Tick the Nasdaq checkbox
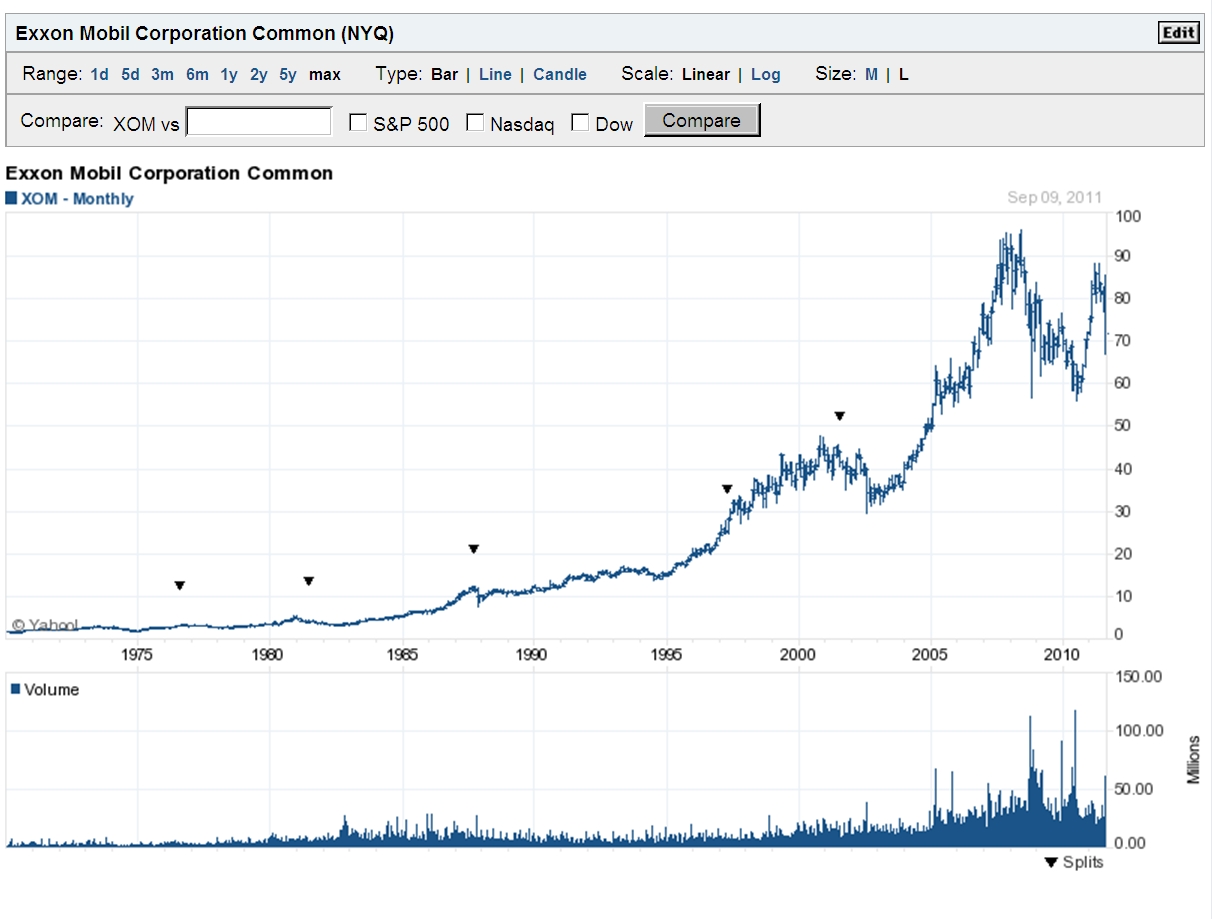The width and height of the screenshot is (1225, 919). tap(475, 123)
